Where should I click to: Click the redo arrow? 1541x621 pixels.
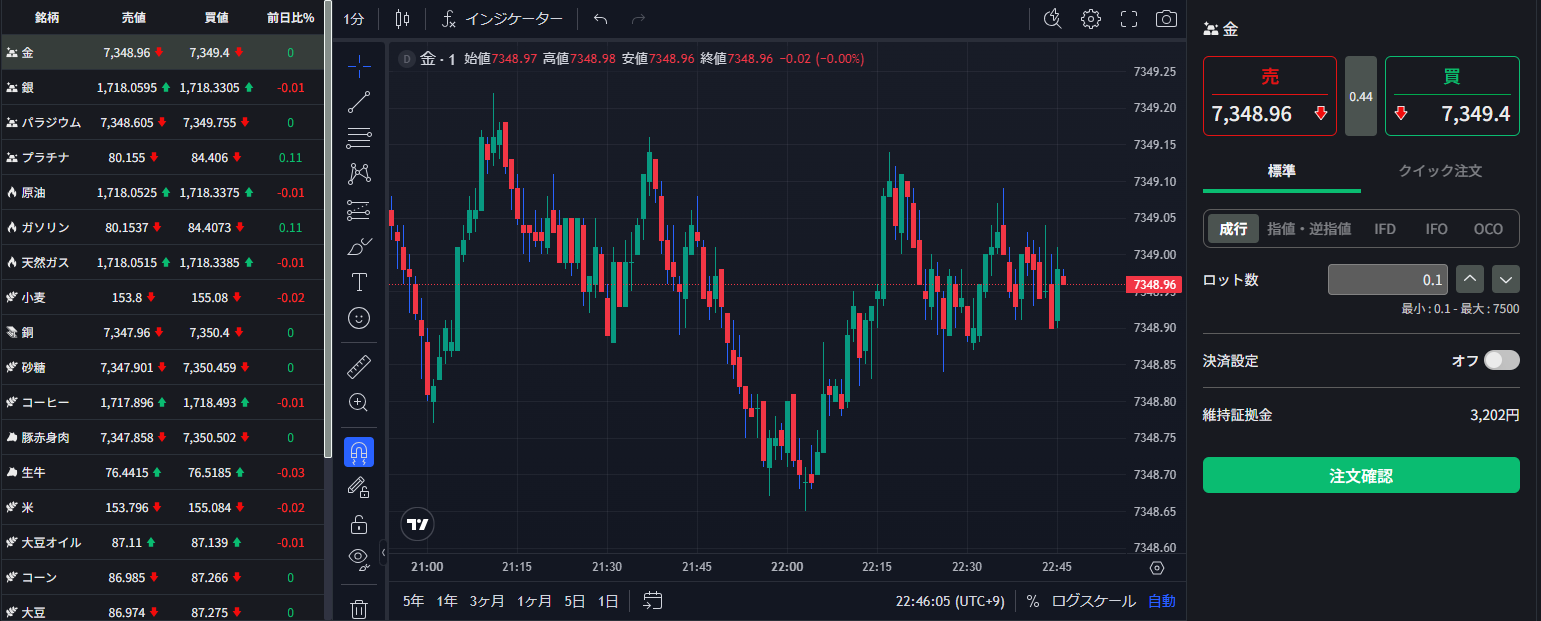tap(638, 19)
